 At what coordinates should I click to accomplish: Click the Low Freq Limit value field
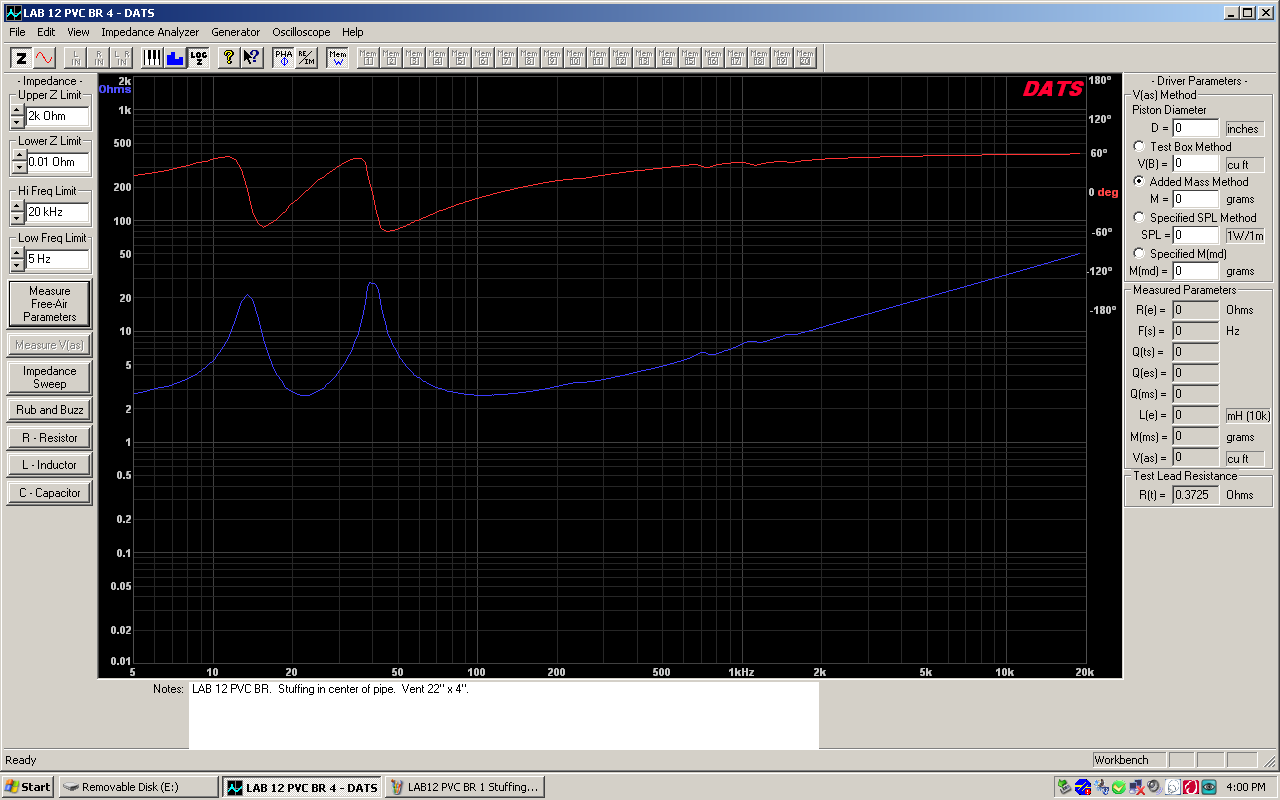[x=58, y=259]
